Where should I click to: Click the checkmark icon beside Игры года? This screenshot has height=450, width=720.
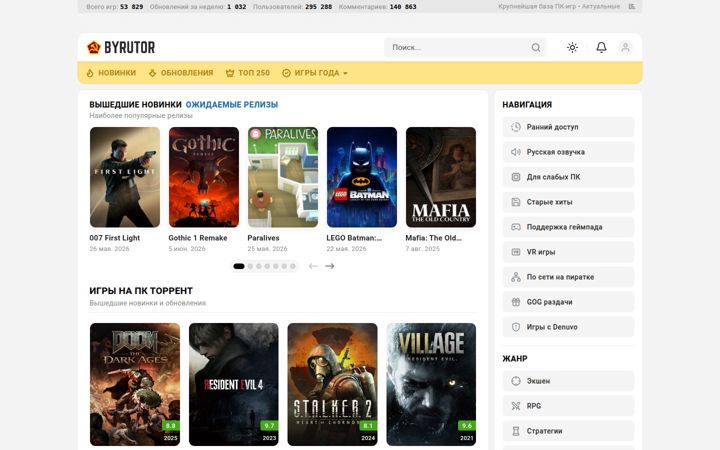[286, 73]
